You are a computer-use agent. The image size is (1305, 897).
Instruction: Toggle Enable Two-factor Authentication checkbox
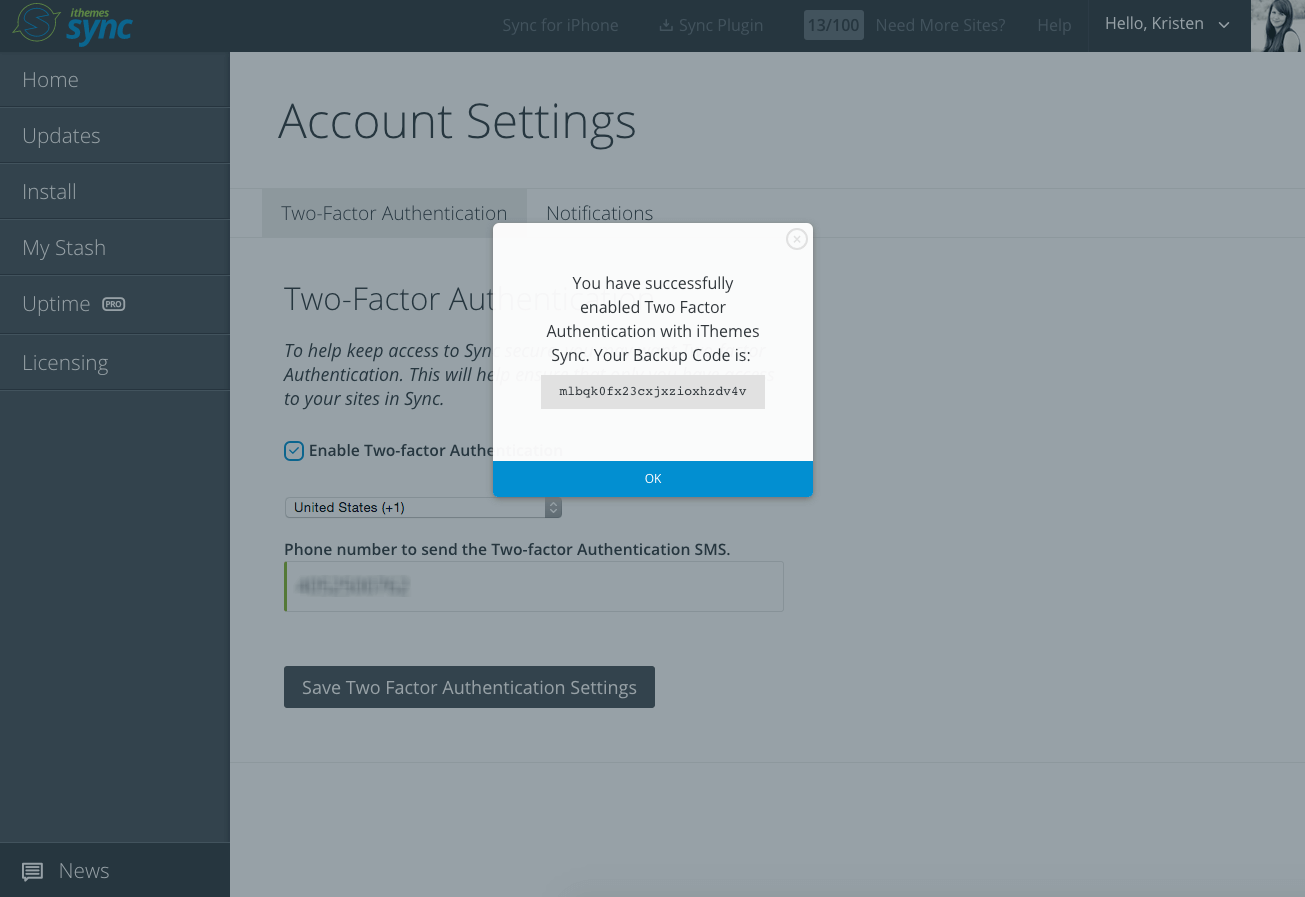tap(294, 451)
